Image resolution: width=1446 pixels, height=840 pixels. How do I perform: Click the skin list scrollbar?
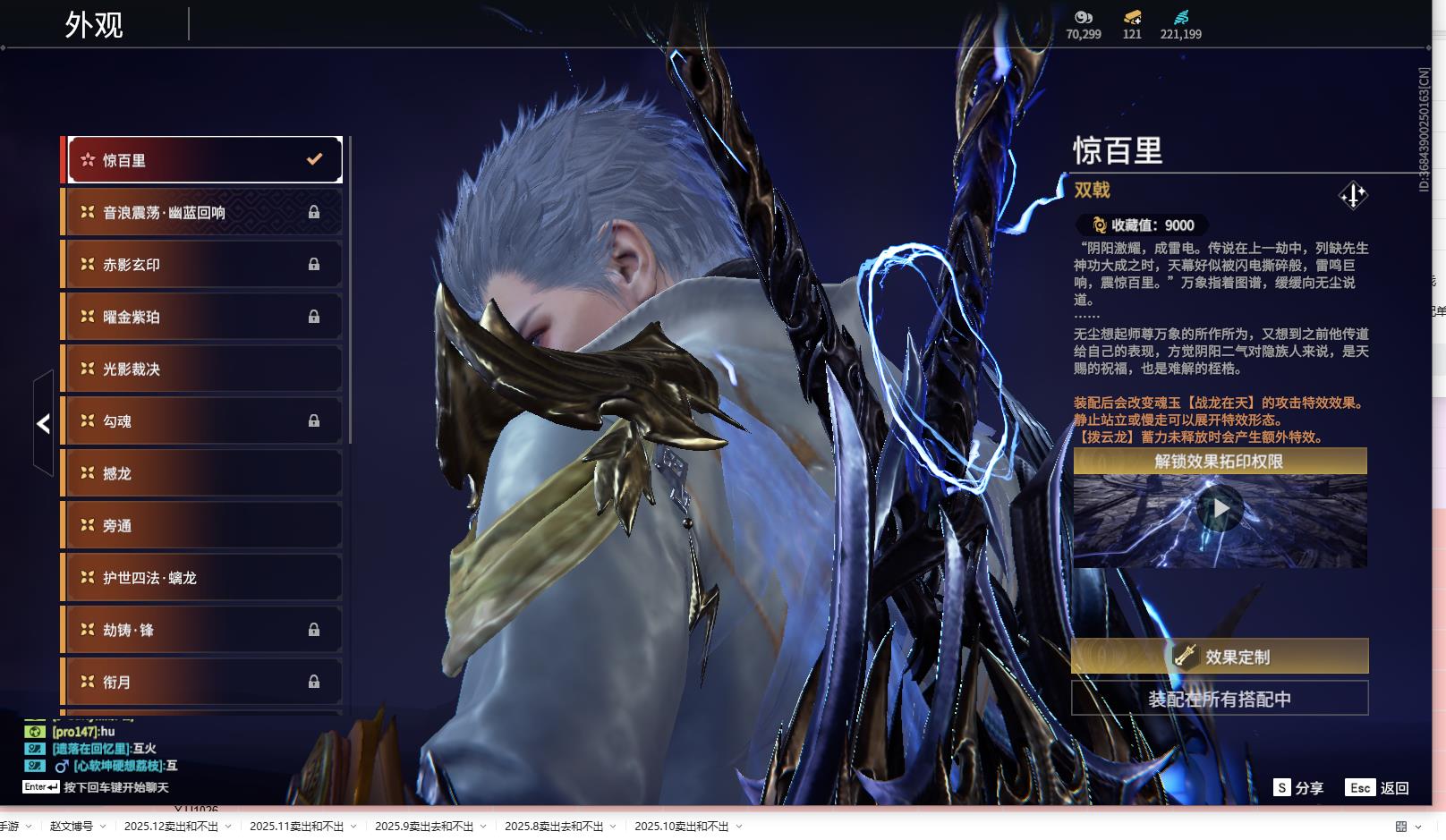[350, 290]
